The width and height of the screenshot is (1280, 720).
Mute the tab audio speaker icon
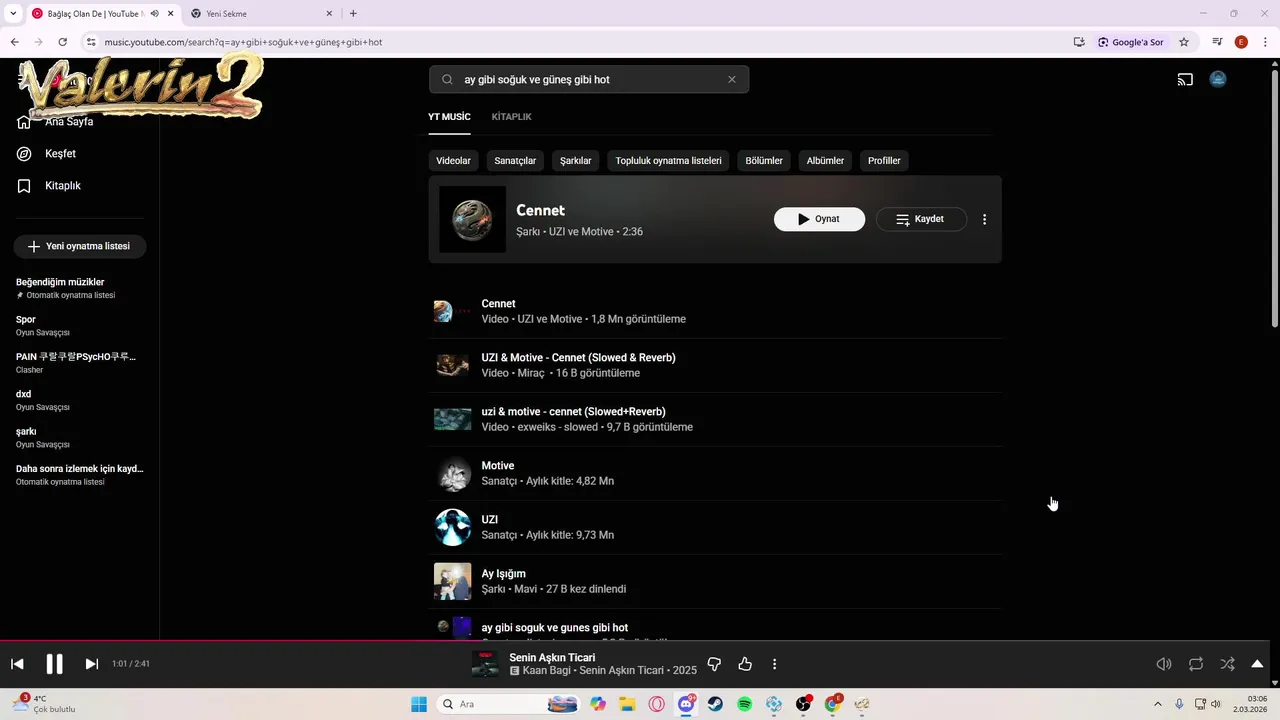coord(155,14)
